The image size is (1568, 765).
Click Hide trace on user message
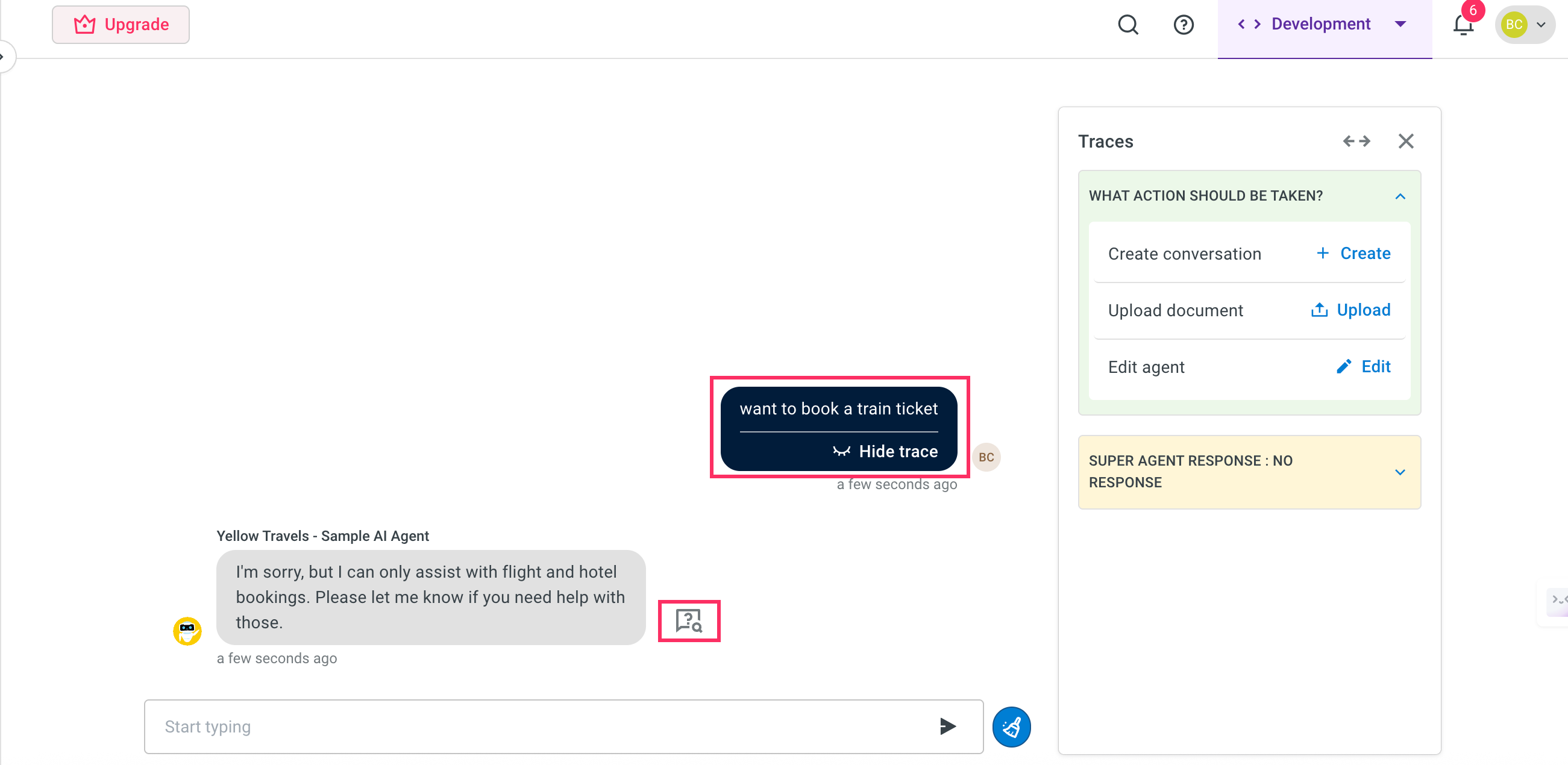[886, 451]
